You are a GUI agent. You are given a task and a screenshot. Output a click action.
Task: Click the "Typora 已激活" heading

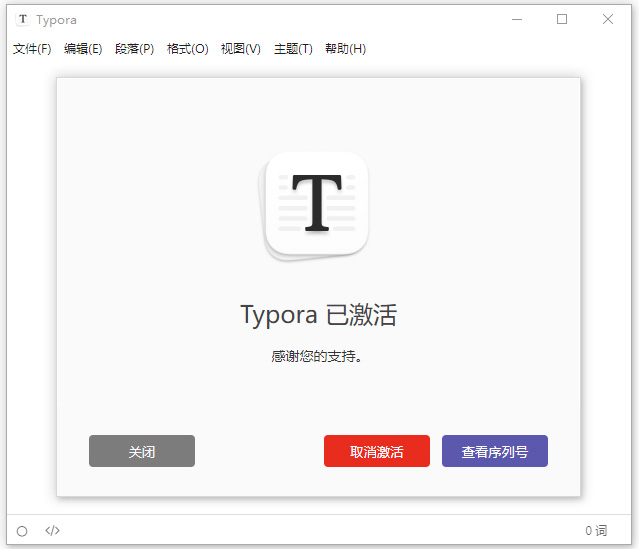(x=318, y=315)
